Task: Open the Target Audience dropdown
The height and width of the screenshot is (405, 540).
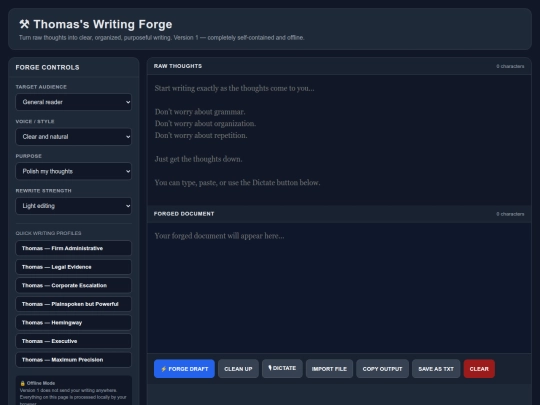Action: [x=73, y=102]
